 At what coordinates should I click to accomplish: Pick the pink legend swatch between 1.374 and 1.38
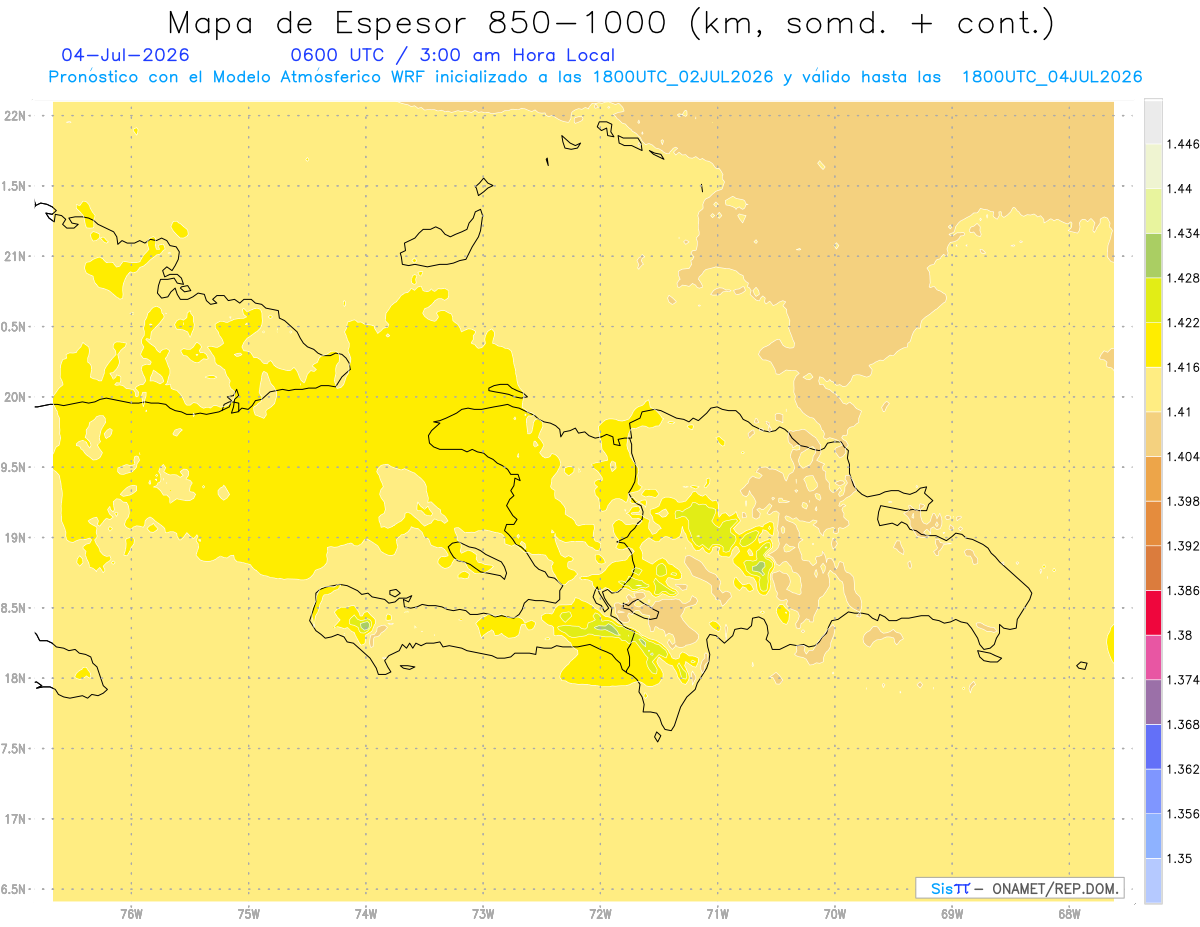[1153, 657]
